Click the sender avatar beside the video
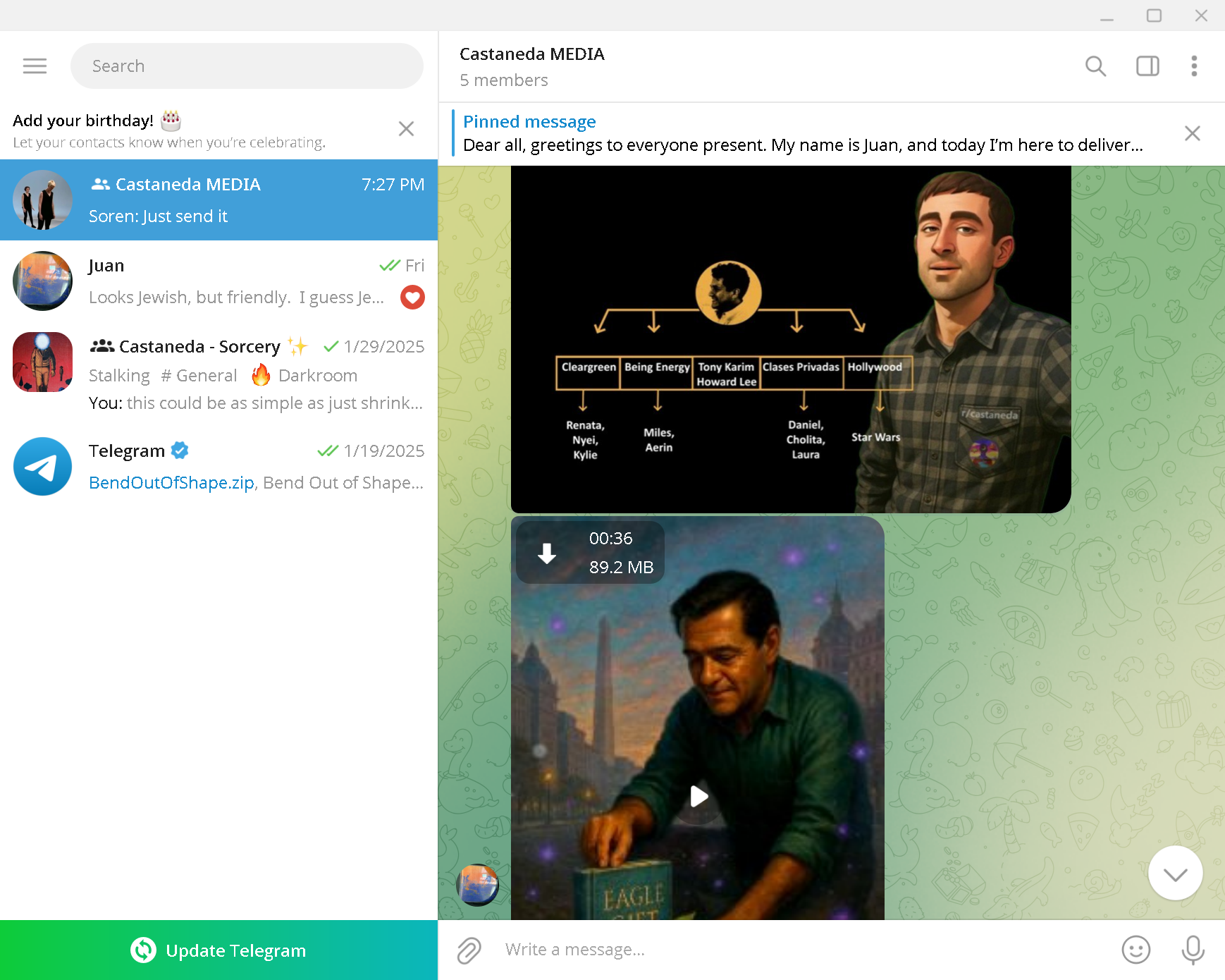The width and height of the screenshot is (1225, 980). point(477,885)
